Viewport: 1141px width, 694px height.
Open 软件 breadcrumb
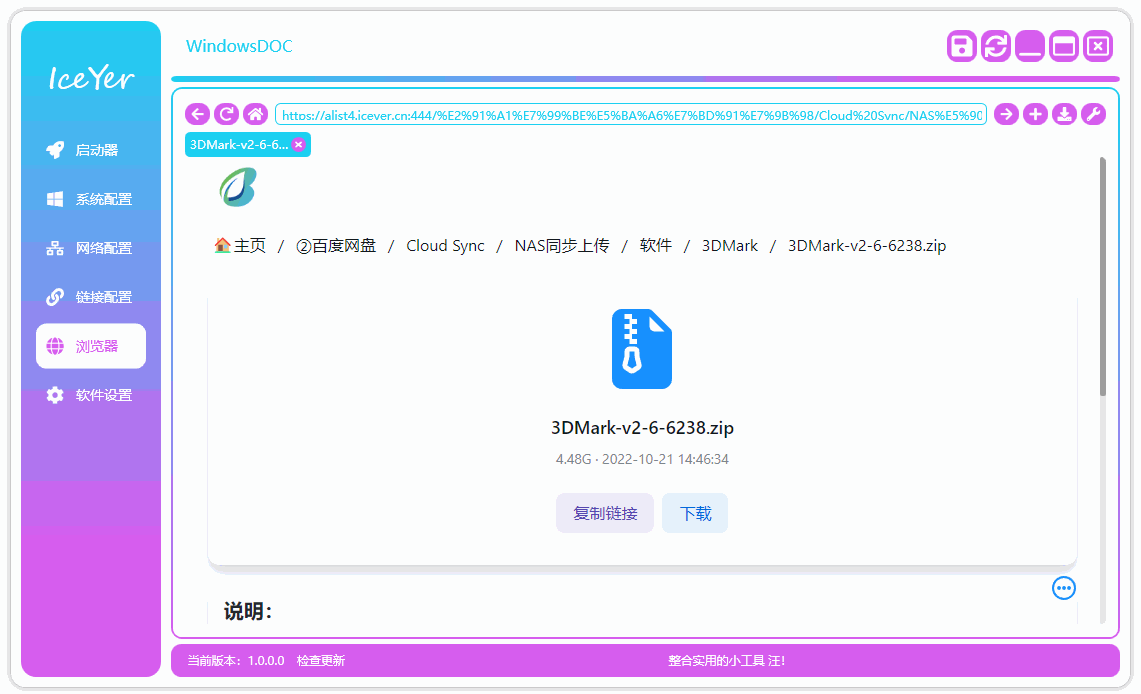[656, 246]
